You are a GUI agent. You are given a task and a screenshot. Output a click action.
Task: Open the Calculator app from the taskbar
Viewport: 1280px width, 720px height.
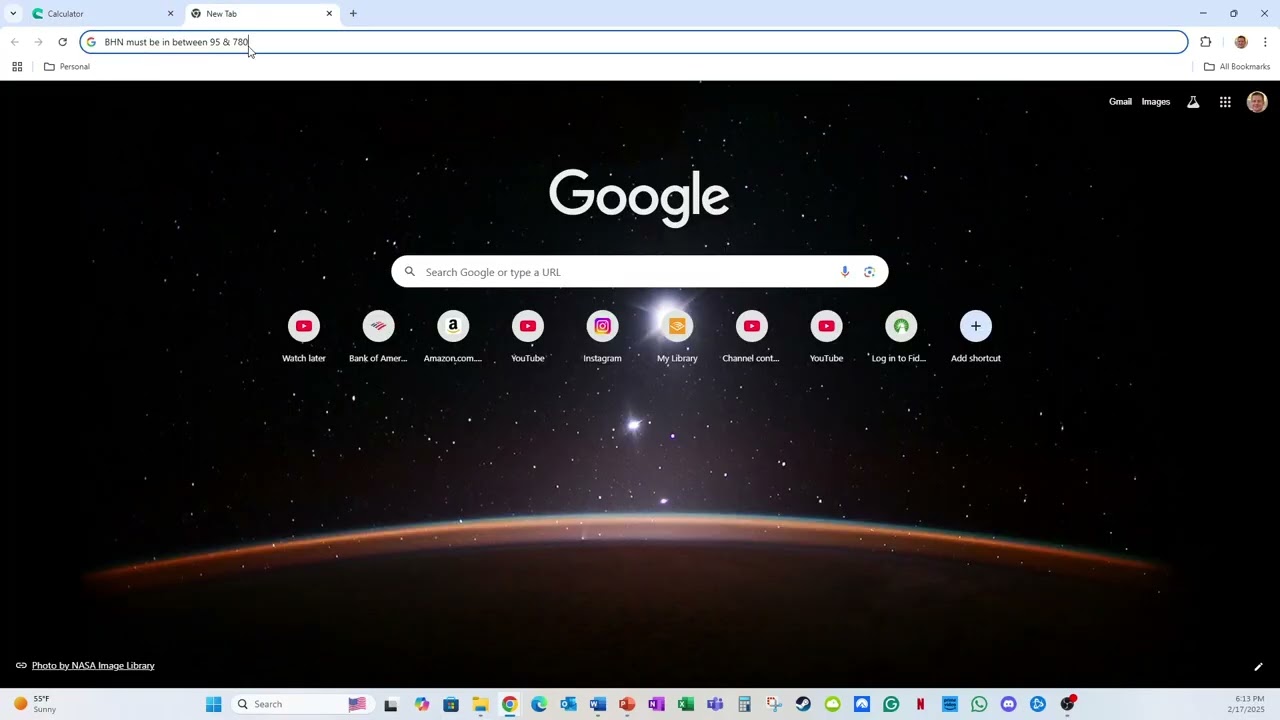tap(744, 704)
